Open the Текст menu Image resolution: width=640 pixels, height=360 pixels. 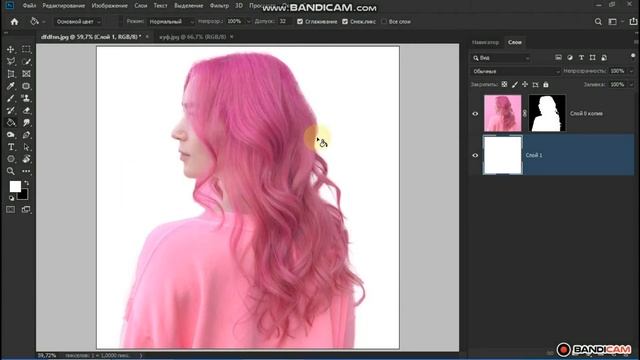tap(160, 6)
